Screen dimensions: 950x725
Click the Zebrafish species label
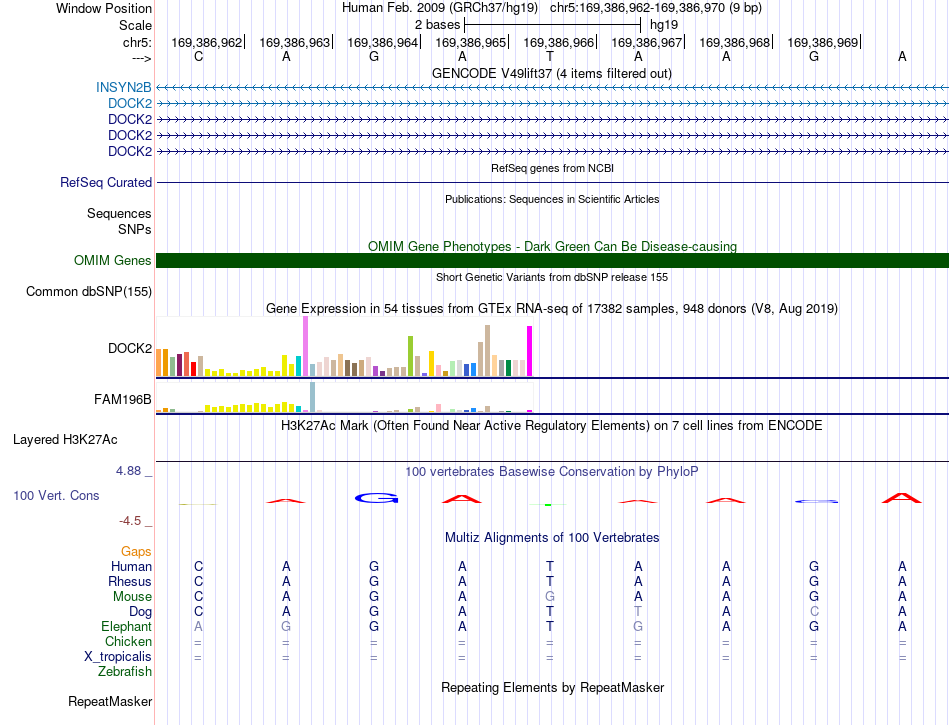125,671
